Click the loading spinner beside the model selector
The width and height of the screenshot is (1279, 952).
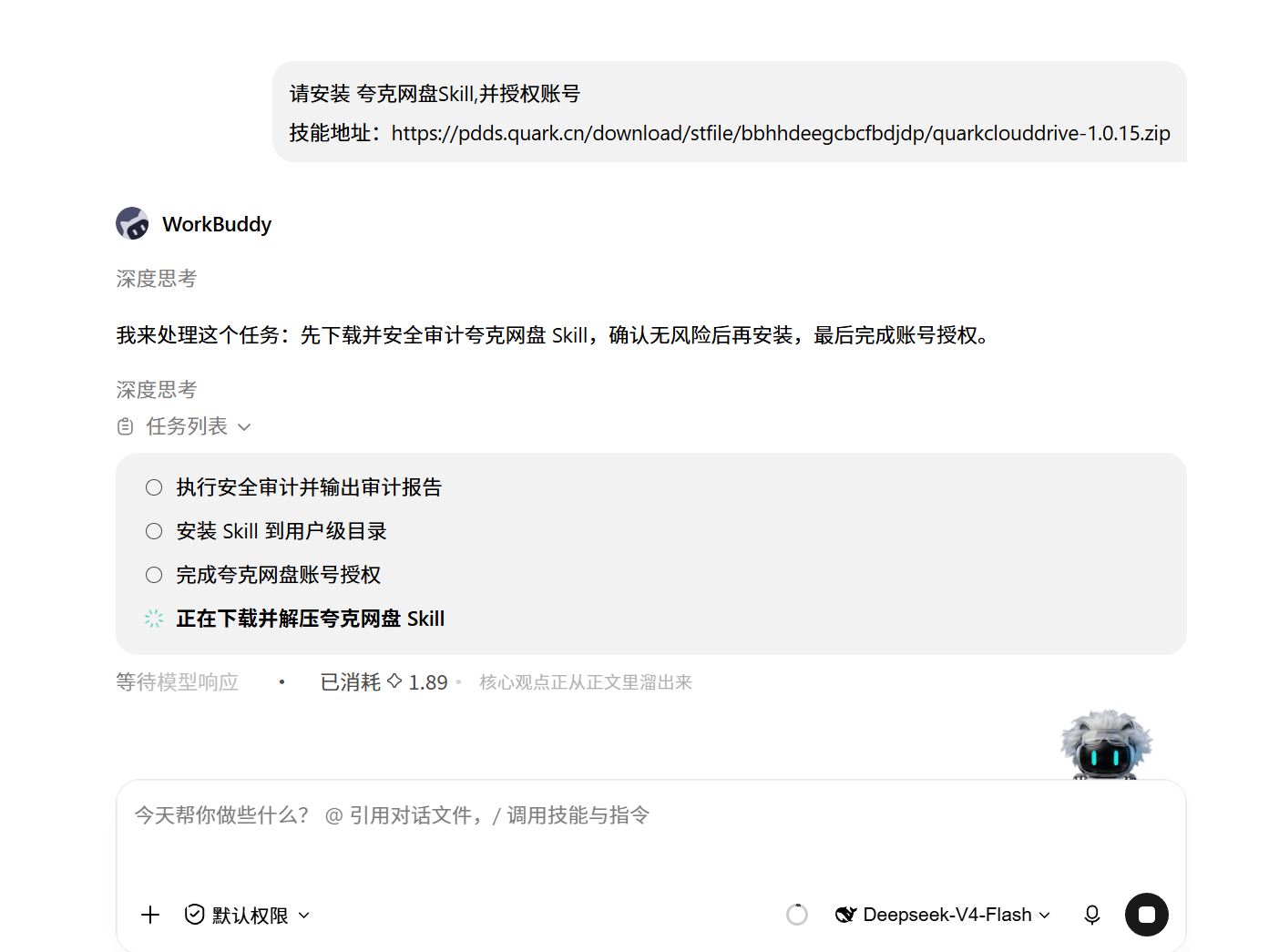(797, 915)
